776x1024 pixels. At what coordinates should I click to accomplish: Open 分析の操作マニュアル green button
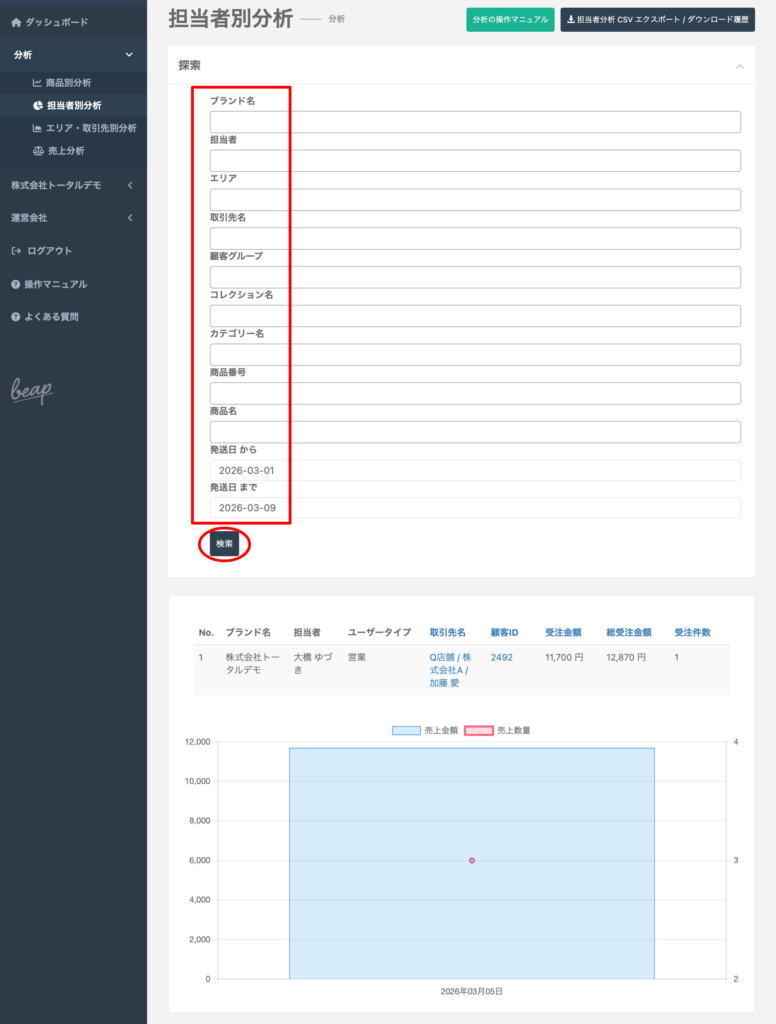[x=510, y=20]
